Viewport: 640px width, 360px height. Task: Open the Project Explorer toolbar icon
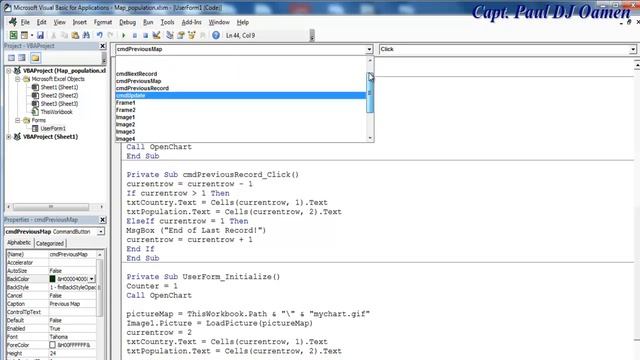coord(170,36)
